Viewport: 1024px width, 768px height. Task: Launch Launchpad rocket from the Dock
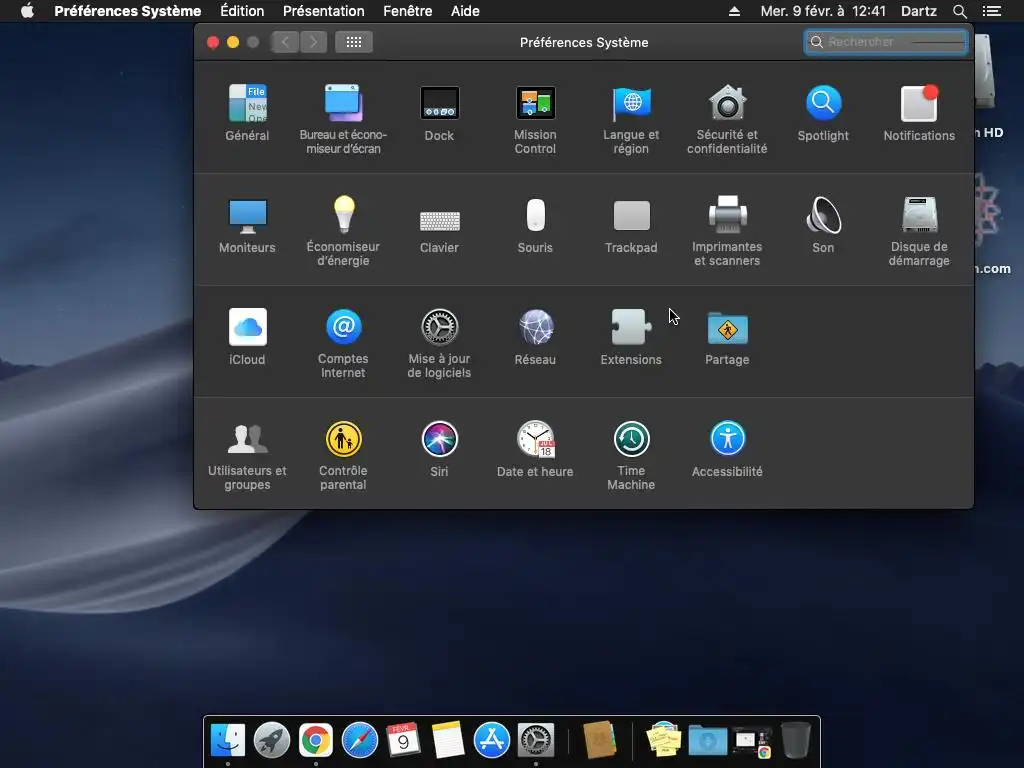(x=272, y=740)
